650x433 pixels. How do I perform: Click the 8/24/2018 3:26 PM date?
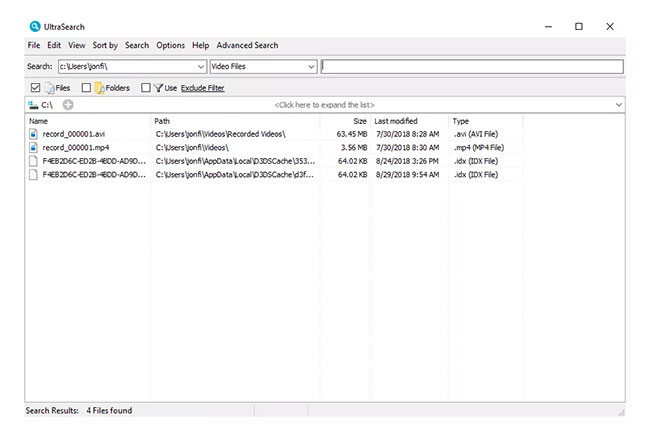coord(407,161)
